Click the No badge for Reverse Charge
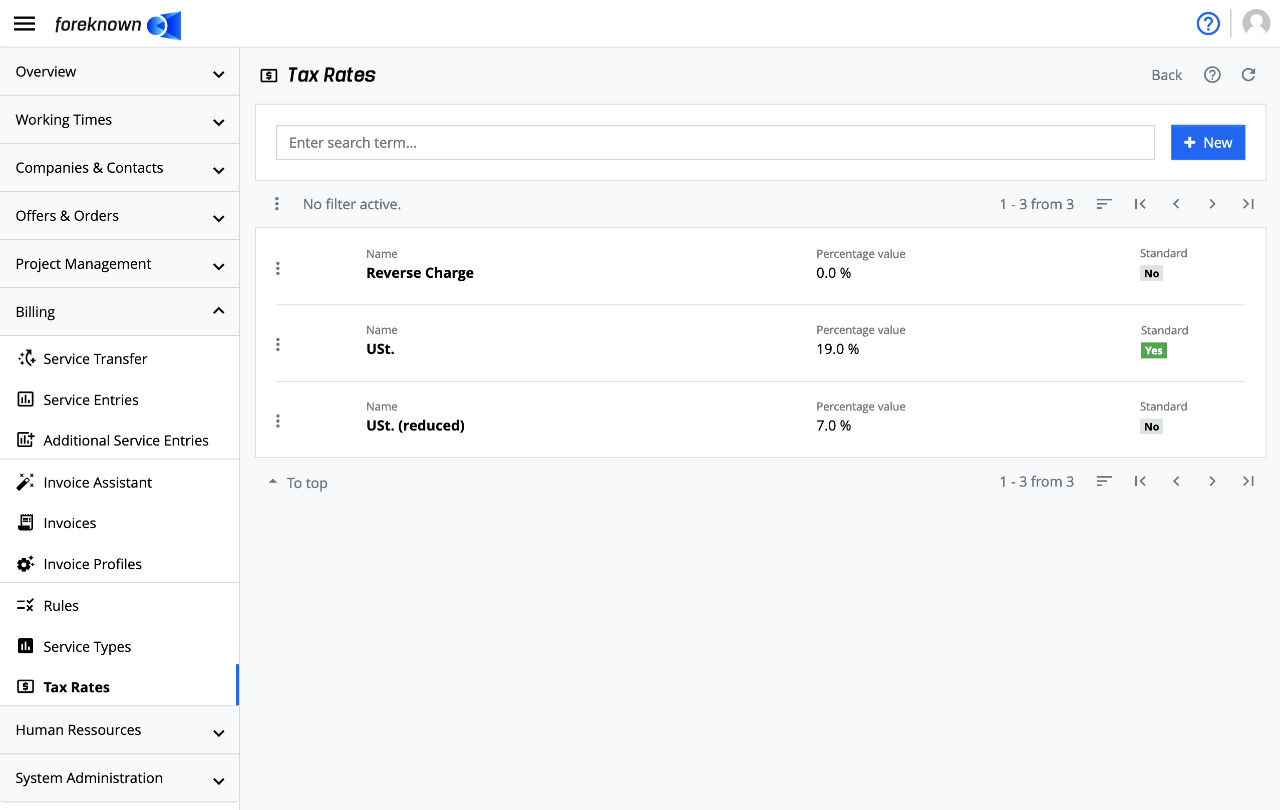The height and width of the screenshot is (810, 1280). coord(1152,273)
